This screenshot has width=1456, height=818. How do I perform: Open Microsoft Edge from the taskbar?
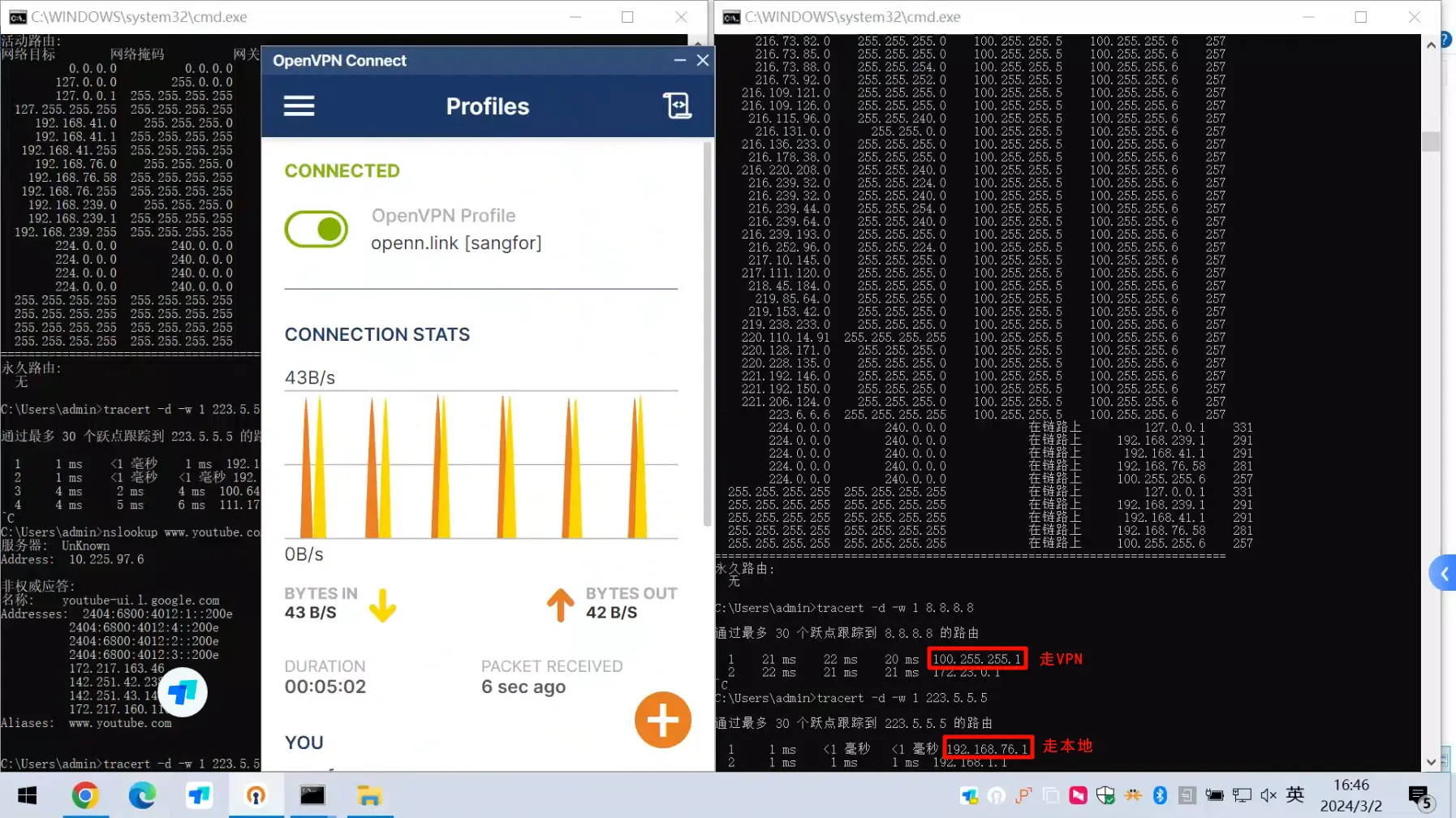click(142, 795)
